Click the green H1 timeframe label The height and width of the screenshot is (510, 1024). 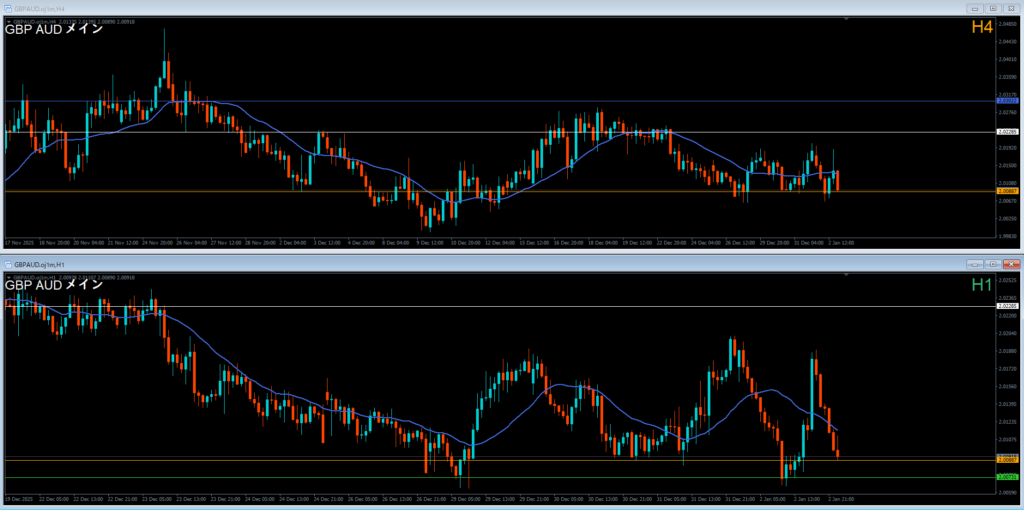tap(982, 286)
